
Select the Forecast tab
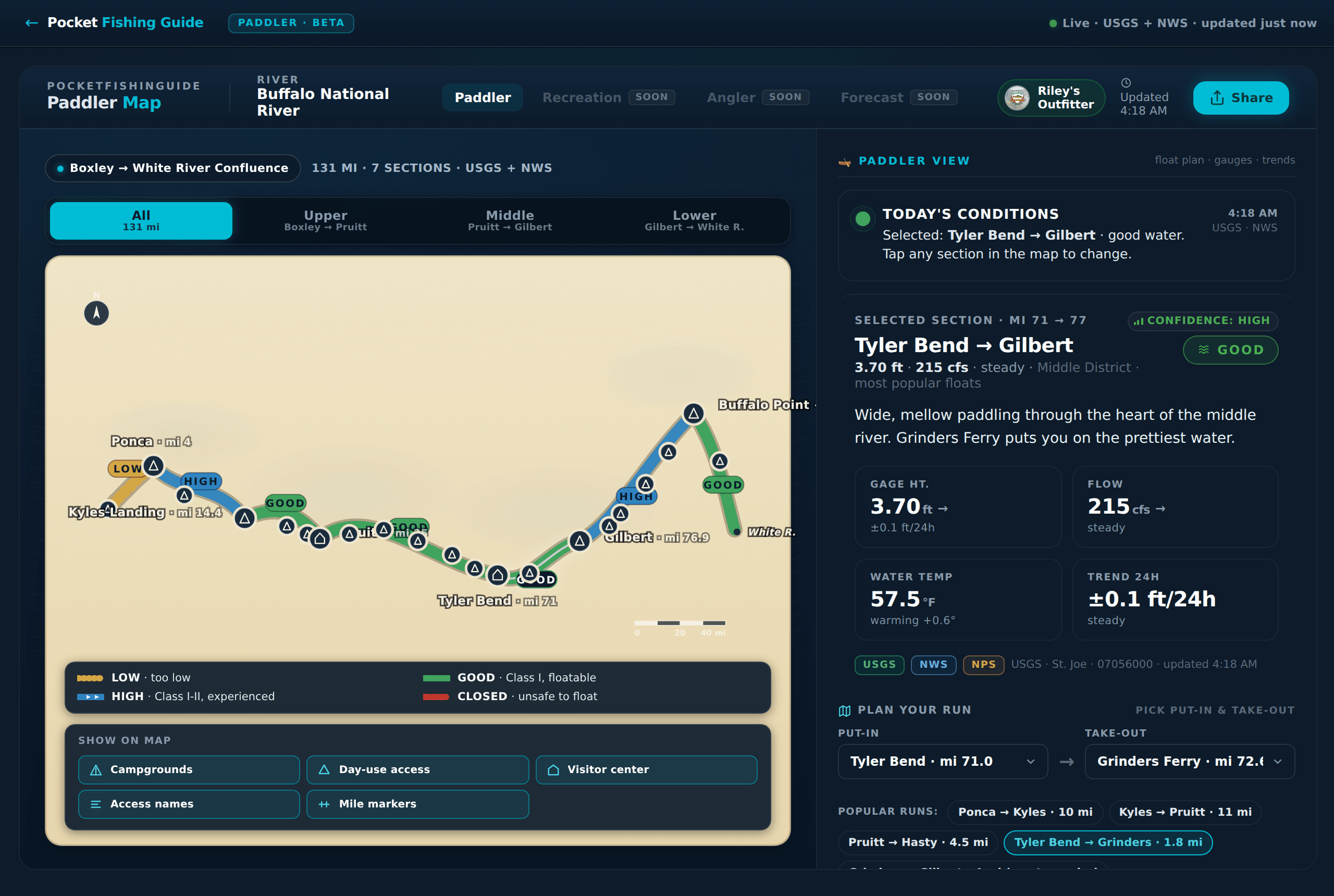tap(898, 98)
